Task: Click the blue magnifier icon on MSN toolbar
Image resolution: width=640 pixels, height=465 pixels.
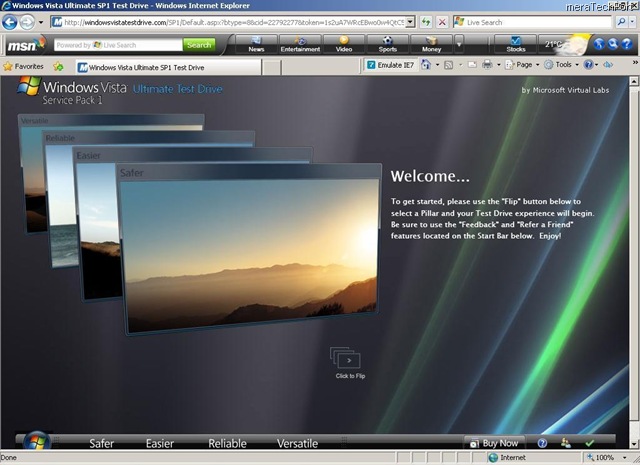Action: click(x=613, y=44)
